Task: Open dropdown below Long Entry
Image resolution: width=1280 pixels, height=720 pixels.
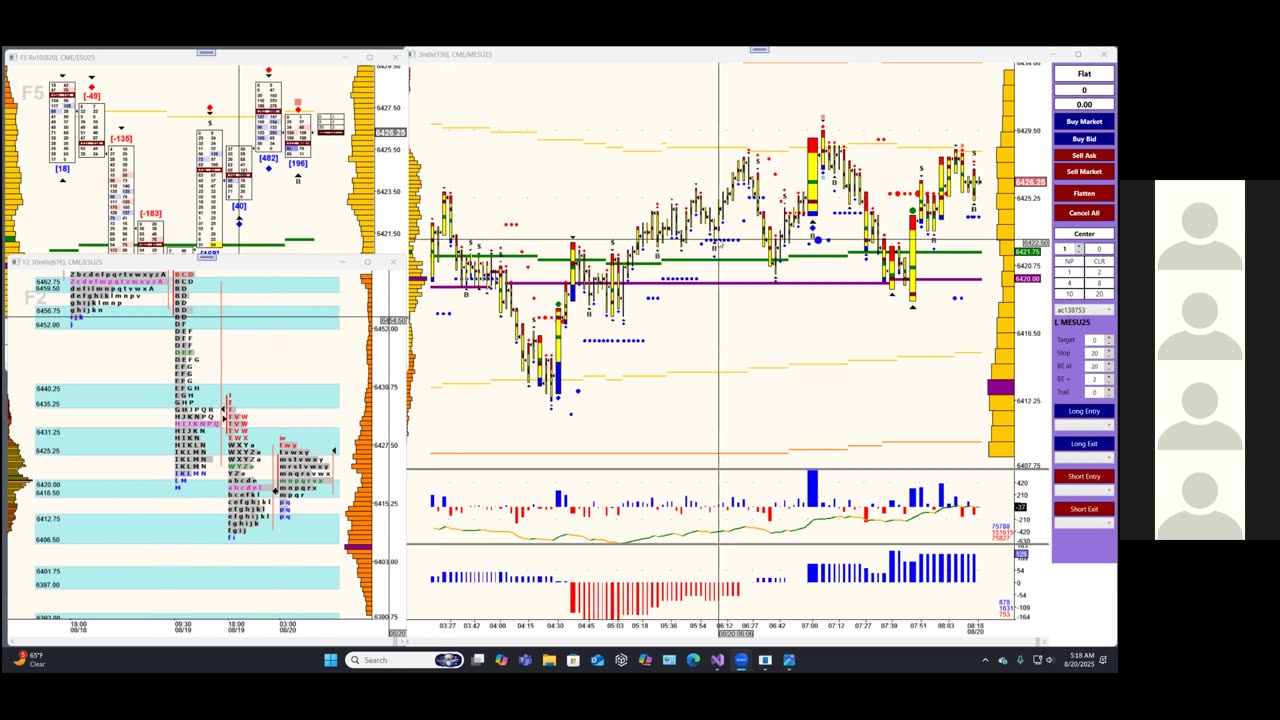Action: tap(1084, 425)
